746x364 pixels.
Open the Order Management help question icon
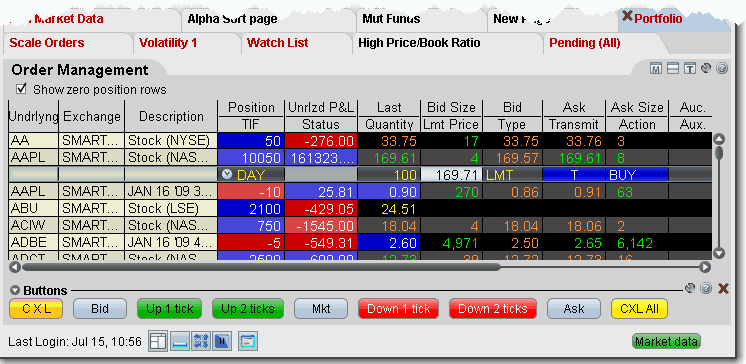(x=722, y=69)
